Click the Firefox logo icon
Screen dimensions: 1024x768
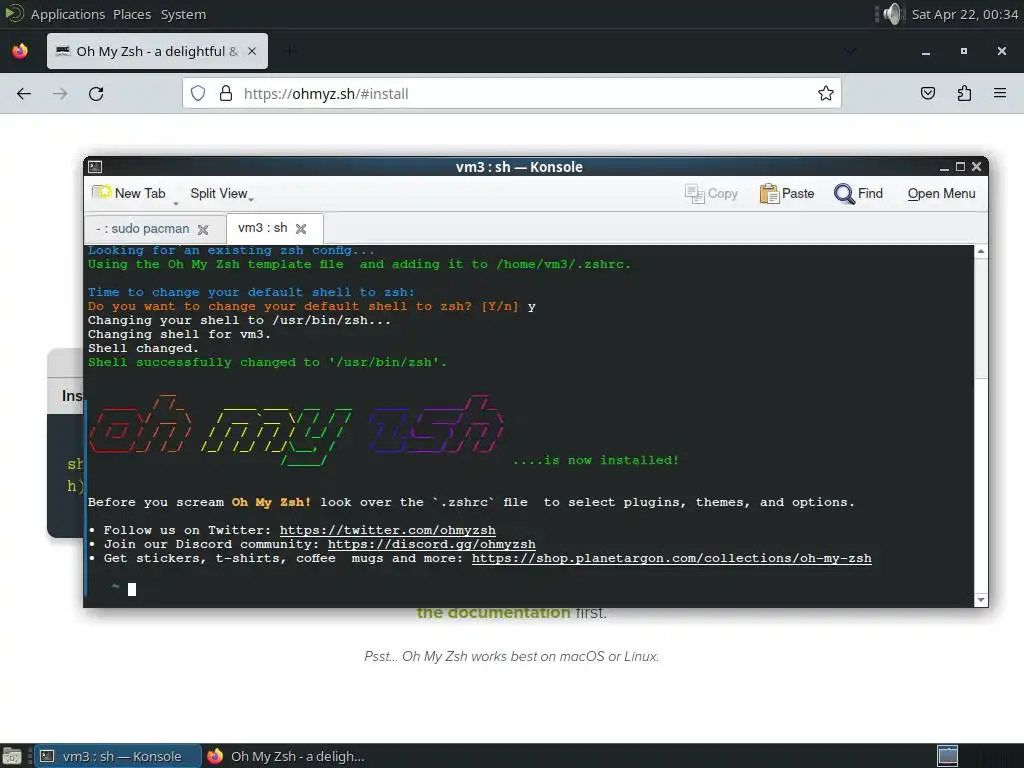coord(20,51)
